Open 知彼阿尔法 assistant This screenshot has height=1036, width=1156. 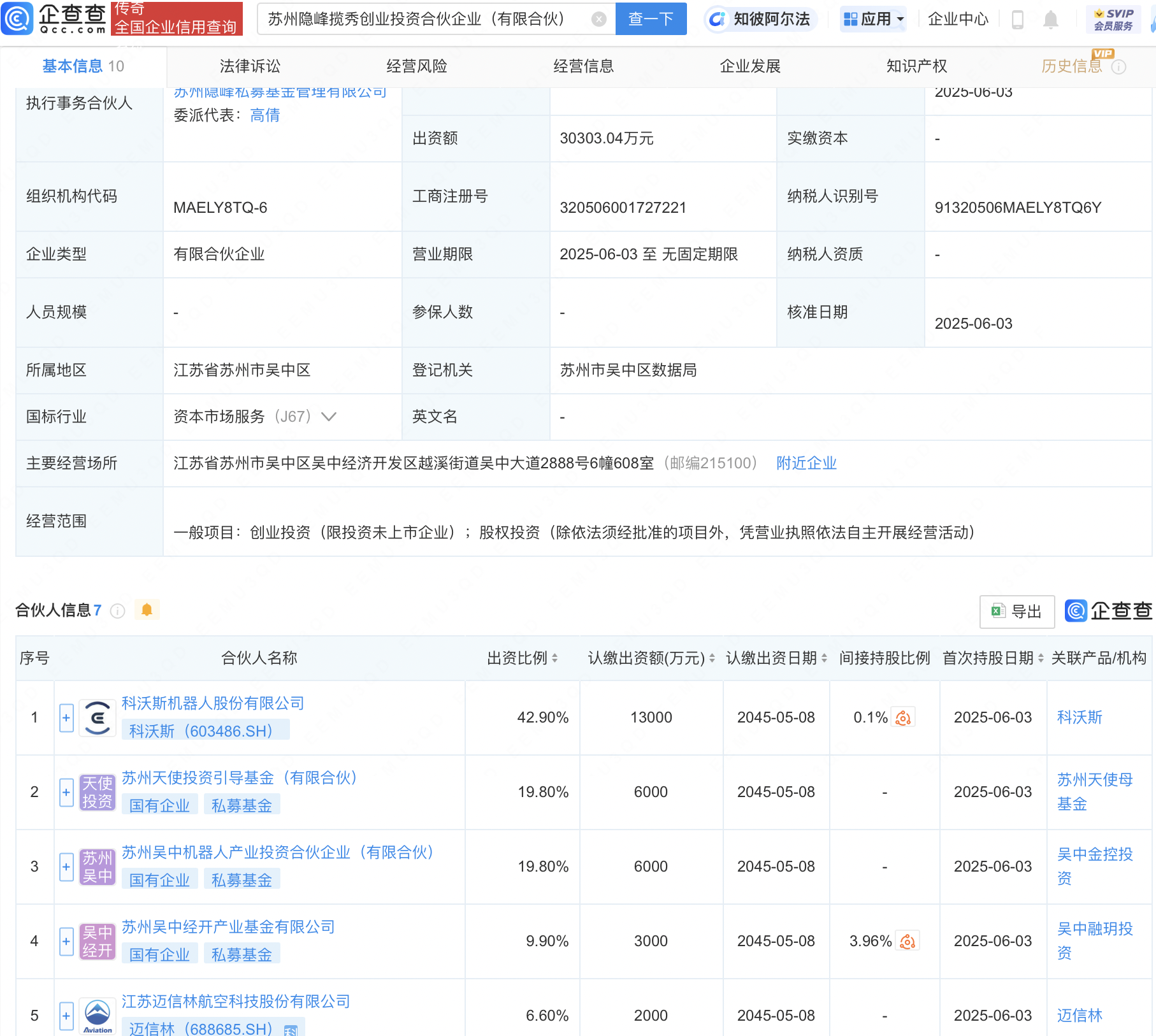[761, 19]
